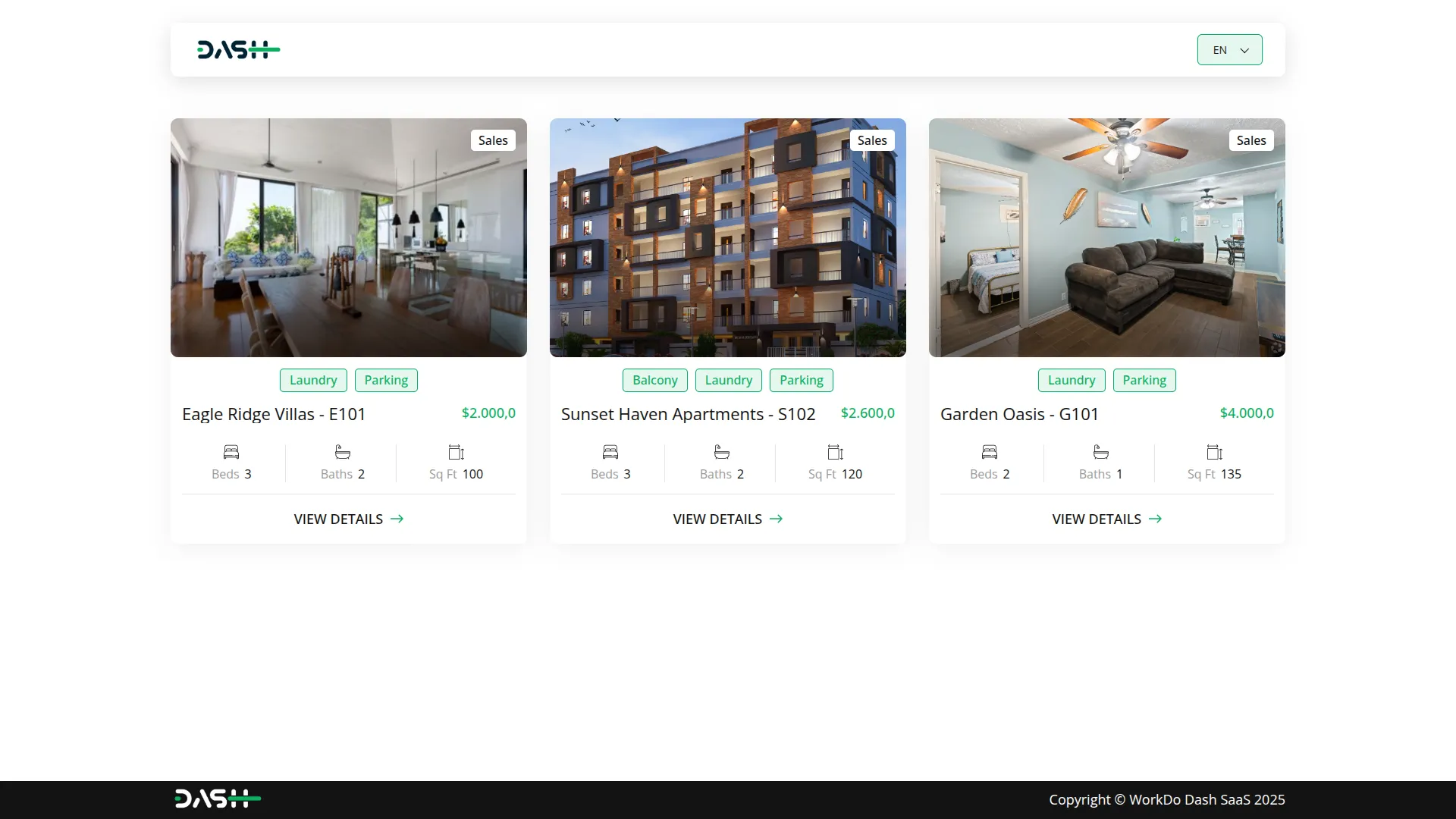
Task: Click the DASH logo in the header
Action: [x=237, y=49]
